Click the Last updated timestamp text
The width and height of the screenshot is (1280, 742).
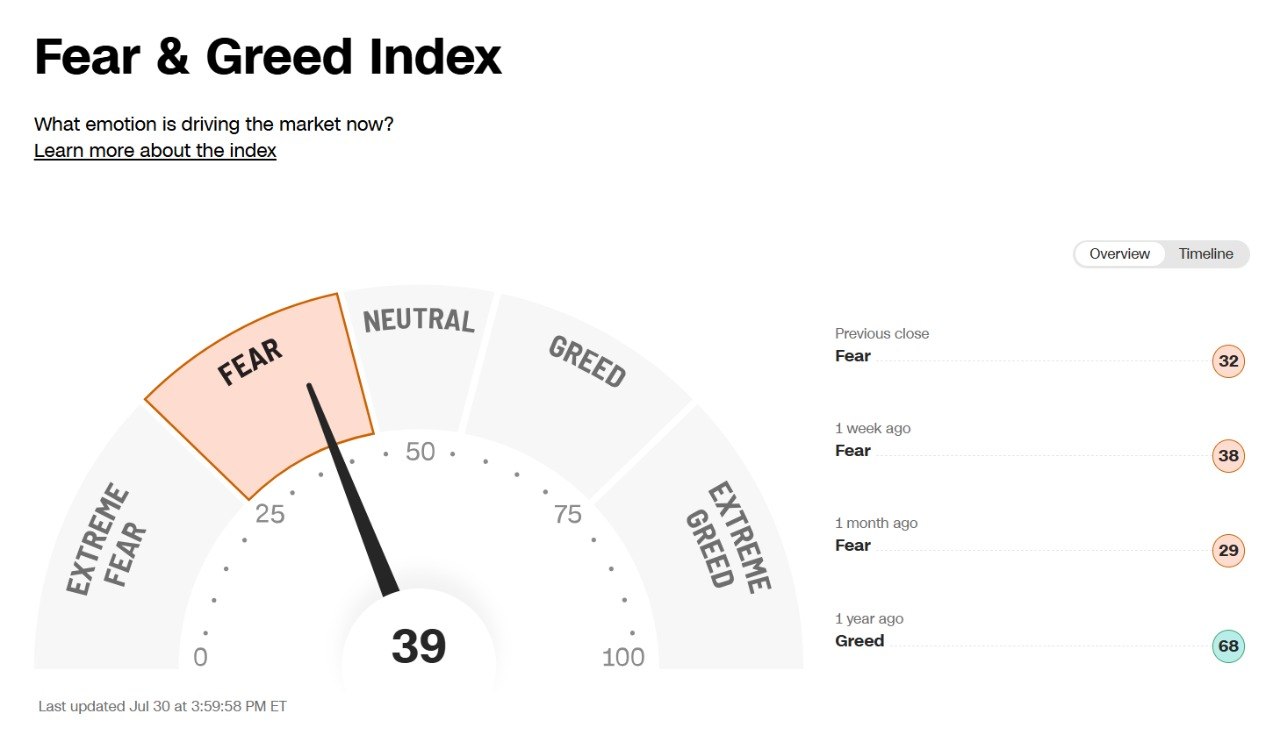162,706
